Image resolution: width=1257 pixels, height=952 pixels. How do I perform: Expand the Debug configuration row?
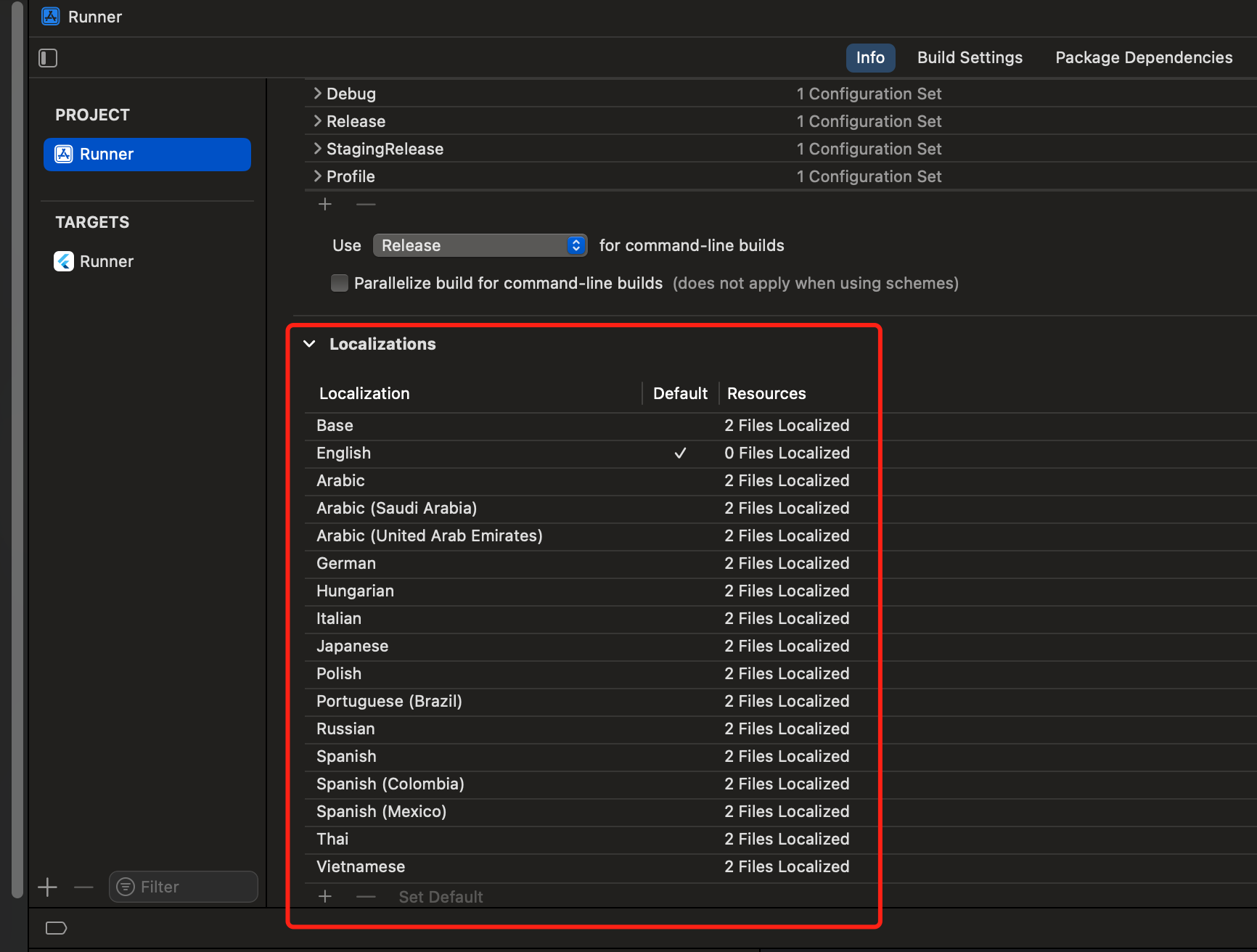pos(317,94)
